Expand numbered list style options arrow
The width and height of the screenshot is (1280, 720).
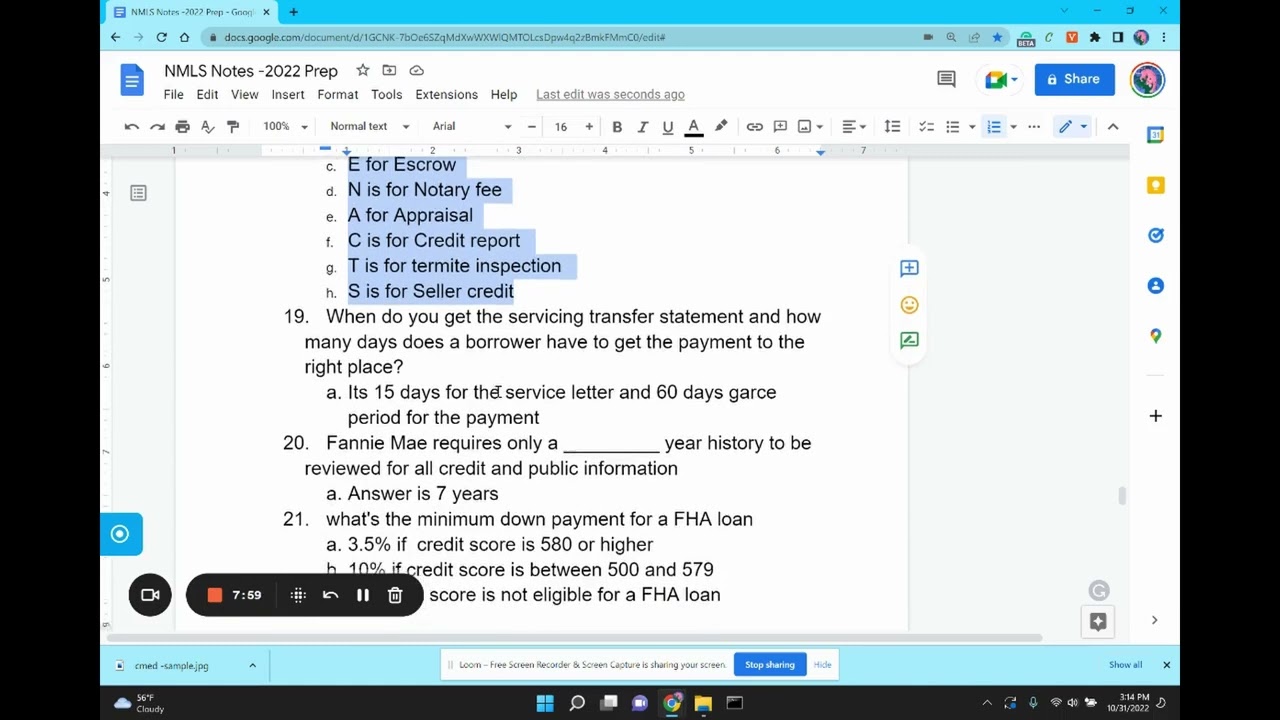tap(1013, 127)
